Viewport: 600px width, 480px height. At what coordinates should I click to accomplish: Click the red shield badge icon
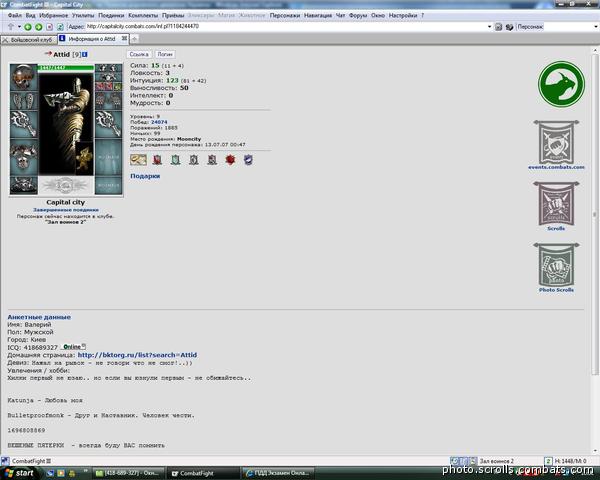(x=157, y=160)
